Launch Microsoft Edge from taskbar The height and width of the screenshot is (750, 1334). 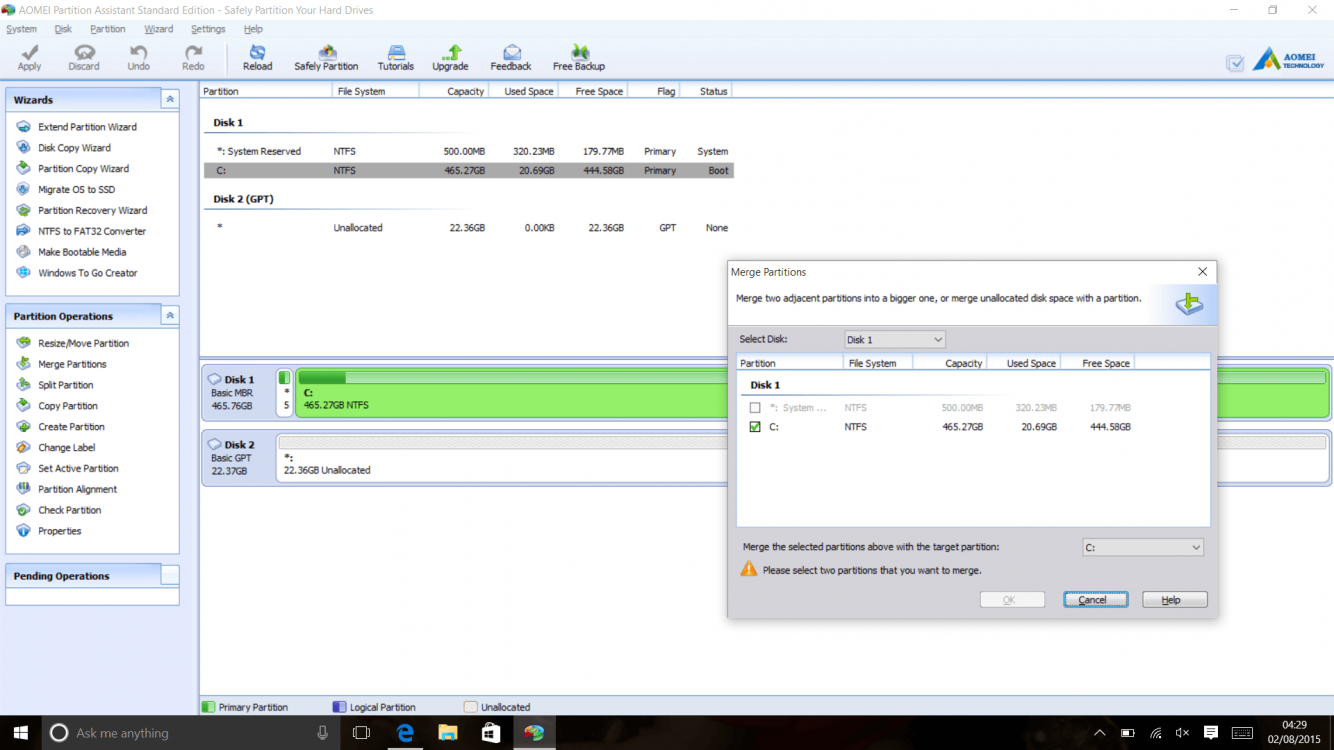pos(405,733)
